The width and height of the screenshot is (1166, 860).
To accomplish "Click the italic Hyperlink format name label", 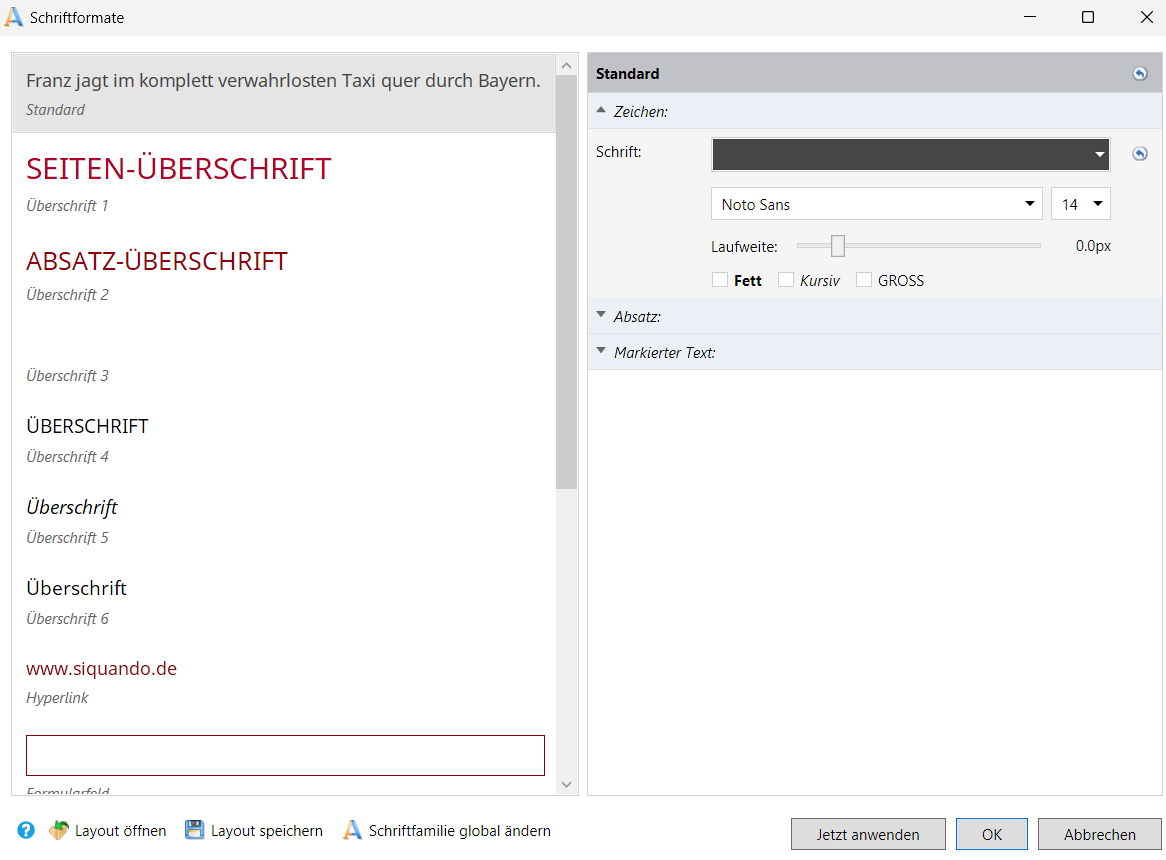I will pos(57,698).
